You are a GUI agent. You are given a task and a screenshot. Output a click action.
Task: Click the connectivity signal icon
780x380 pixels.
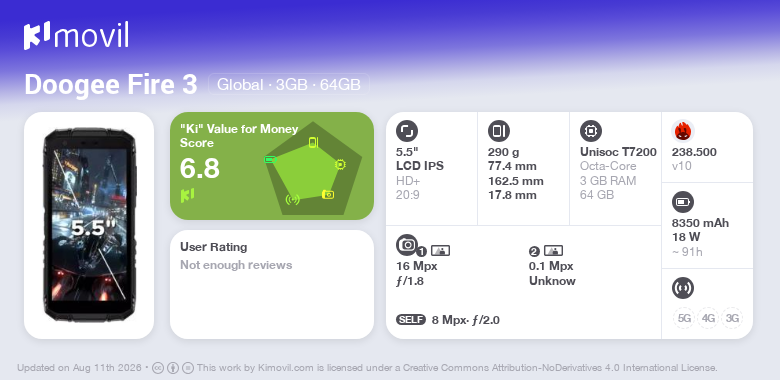point(683,288)
